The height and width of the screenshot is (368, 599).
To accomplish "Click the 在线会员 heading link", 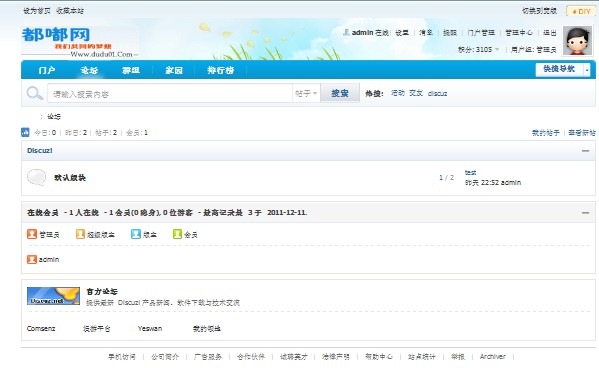I will 43,212.
